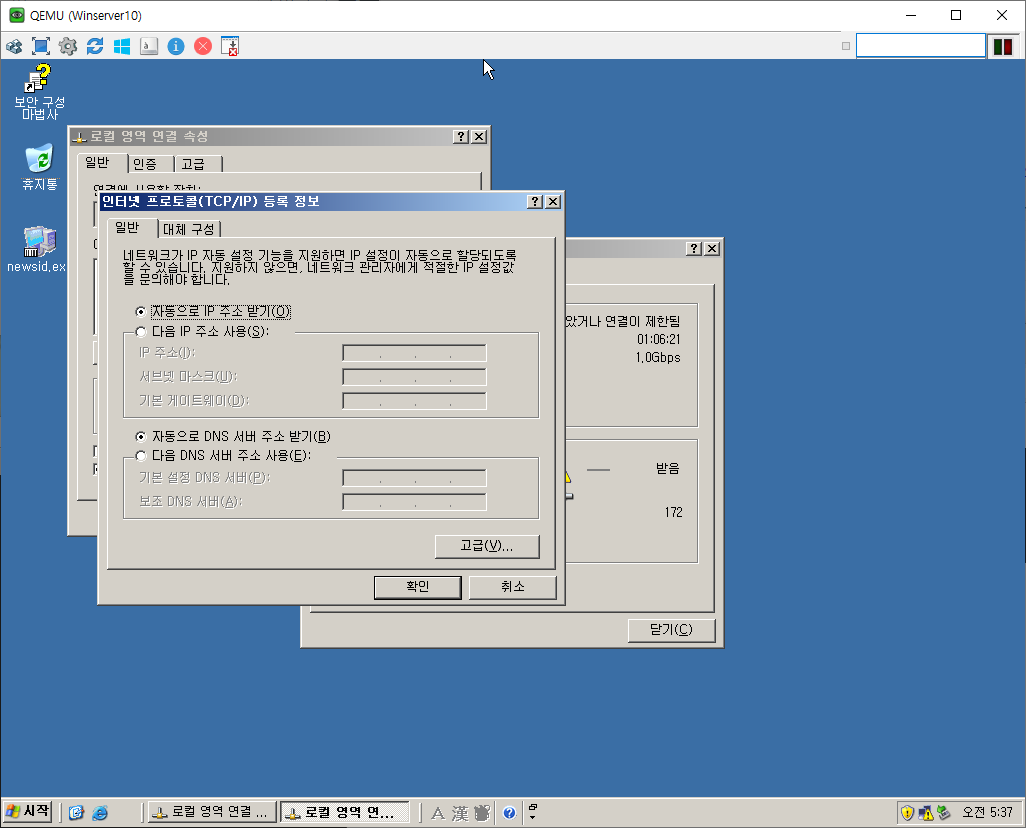Click the red-green status indicator at toolbar right
The height and width of the screenshot is (828, 1026).
(1003, 46)
